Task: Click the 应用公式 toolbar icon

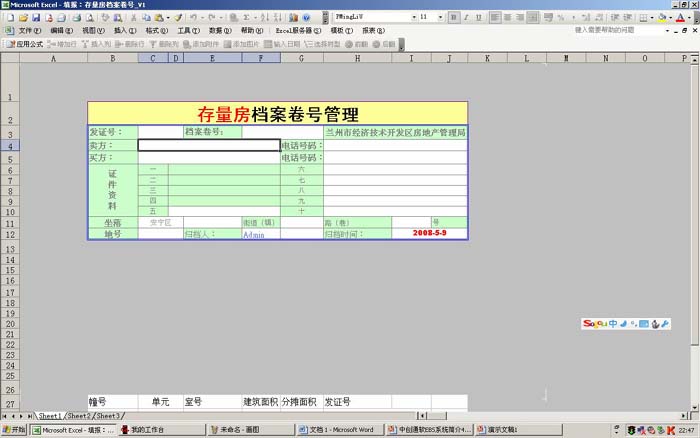Action: click(x=26, y=45)
